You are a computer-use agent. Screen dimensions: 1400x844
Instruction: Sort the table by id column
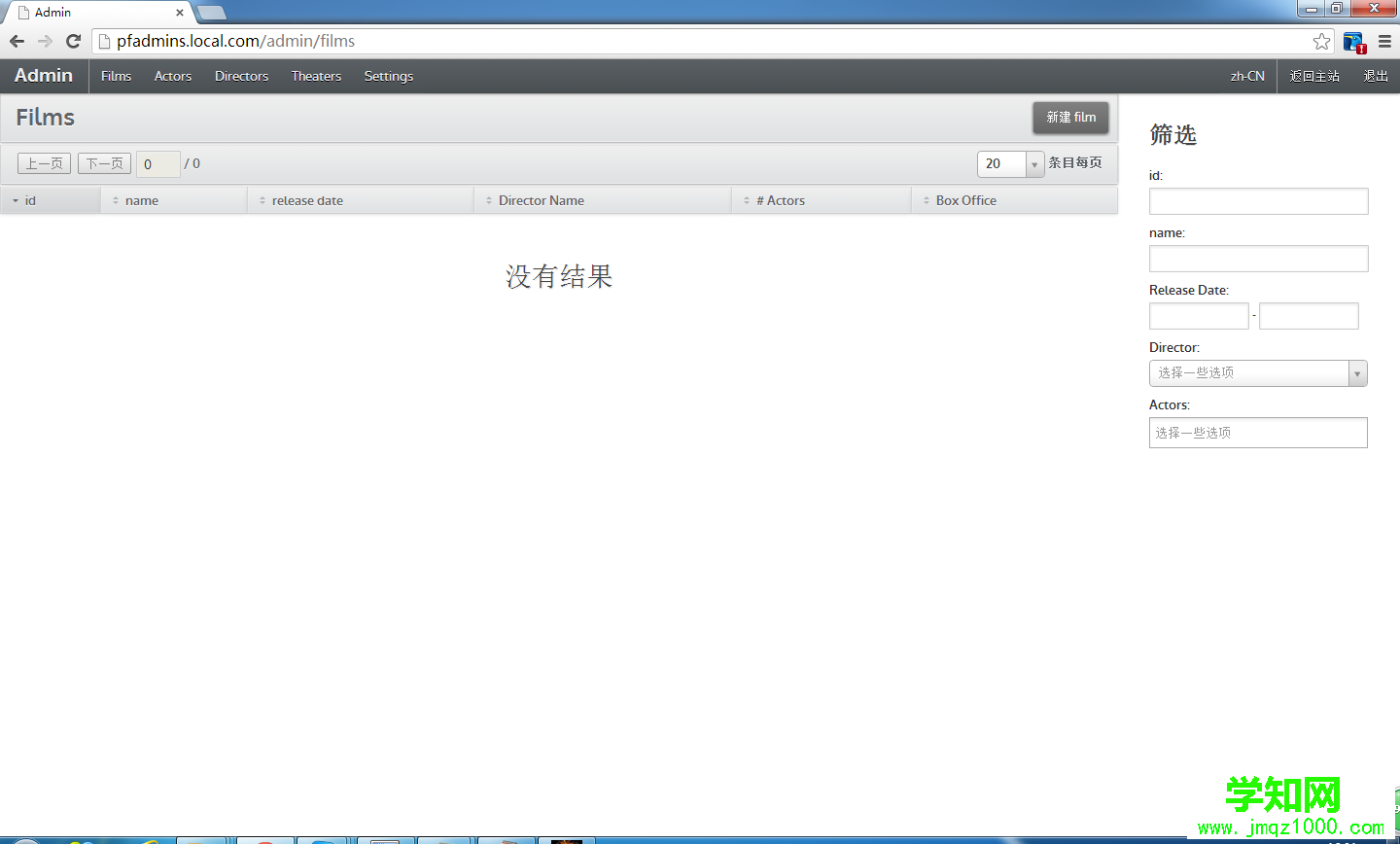click(50, 200)
